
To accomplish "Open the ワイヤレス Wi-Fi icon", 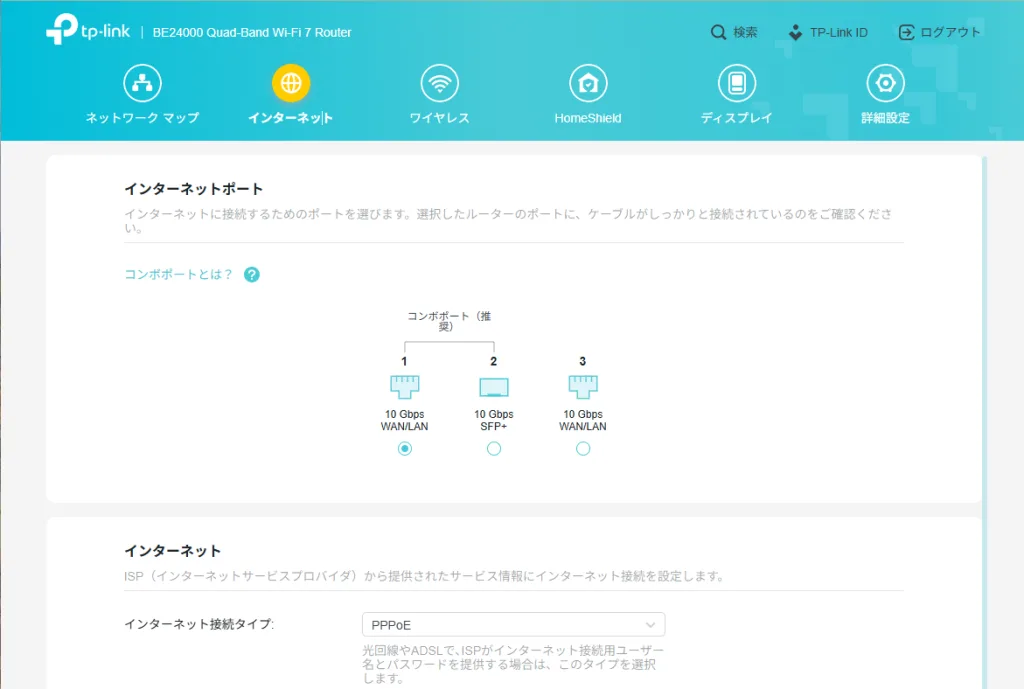I will pos(440,83).
